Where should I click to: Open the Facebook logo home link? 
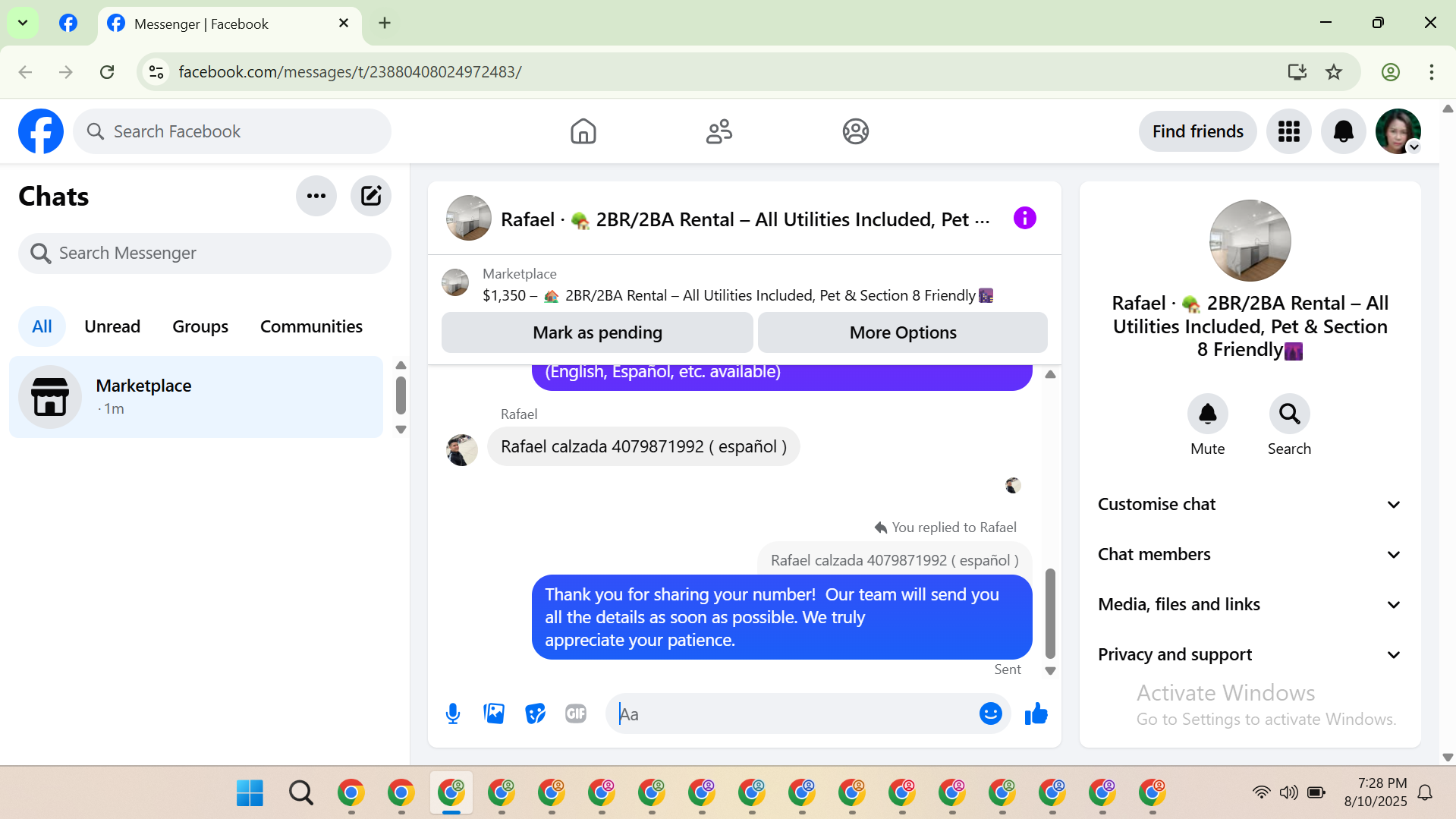click(41, 131)
